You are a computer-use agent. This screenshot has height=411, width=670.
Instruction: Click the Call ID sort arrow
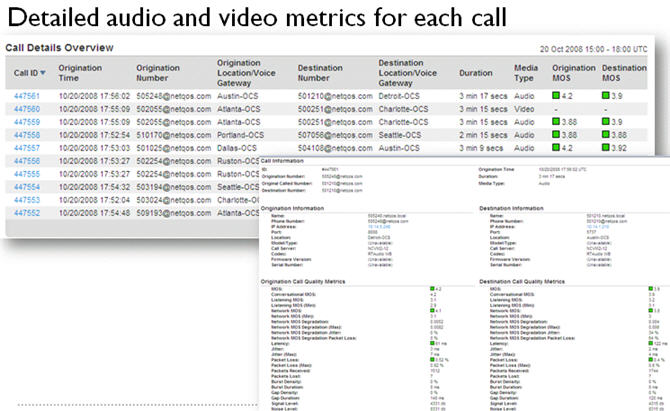43,73
